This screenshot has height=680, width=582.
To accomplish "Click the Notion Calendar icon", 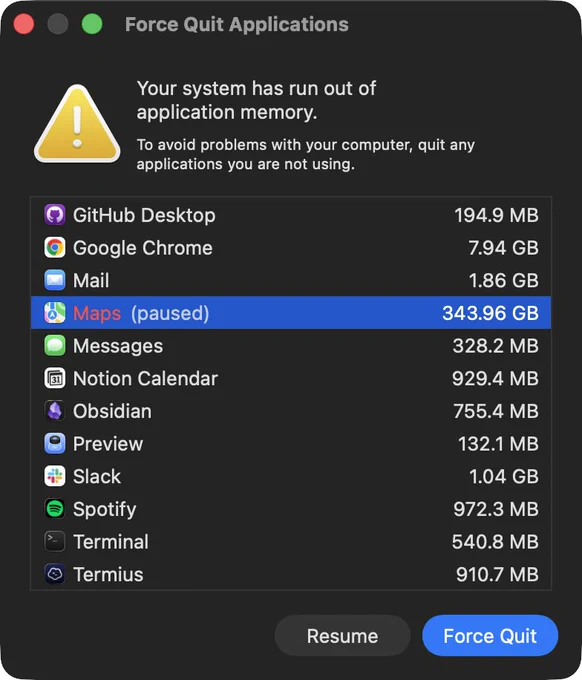I will (x=55, y=378).
